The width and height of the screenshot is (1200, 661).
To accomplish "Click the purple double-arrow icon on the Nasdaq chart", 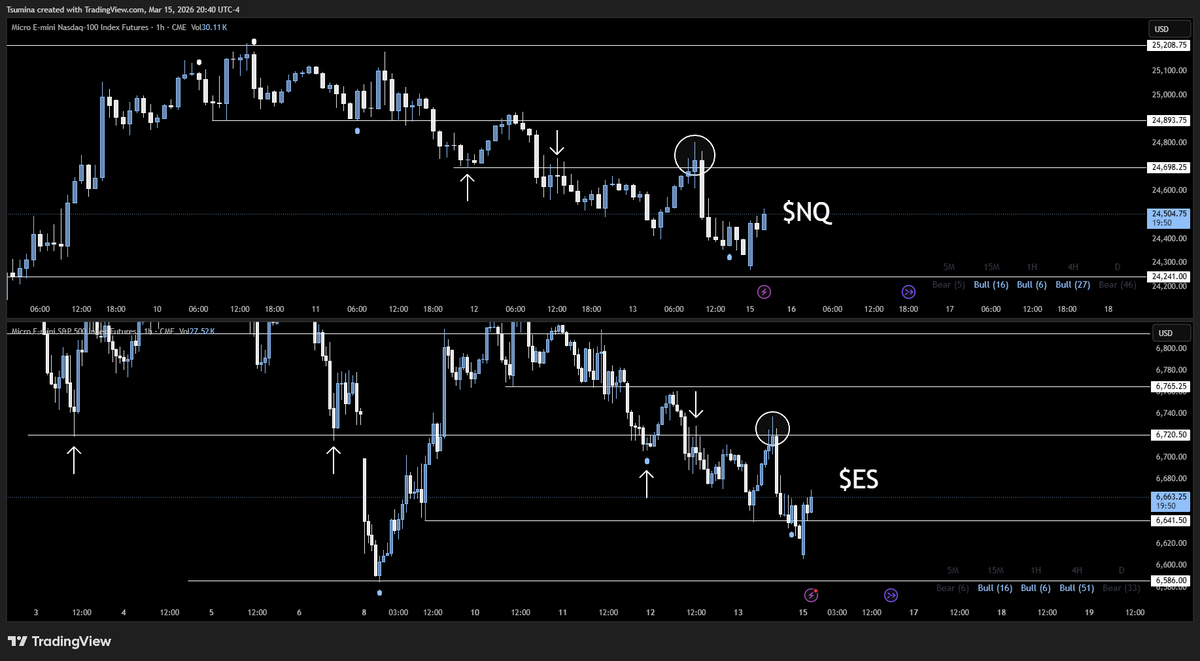I will [909, 292].
